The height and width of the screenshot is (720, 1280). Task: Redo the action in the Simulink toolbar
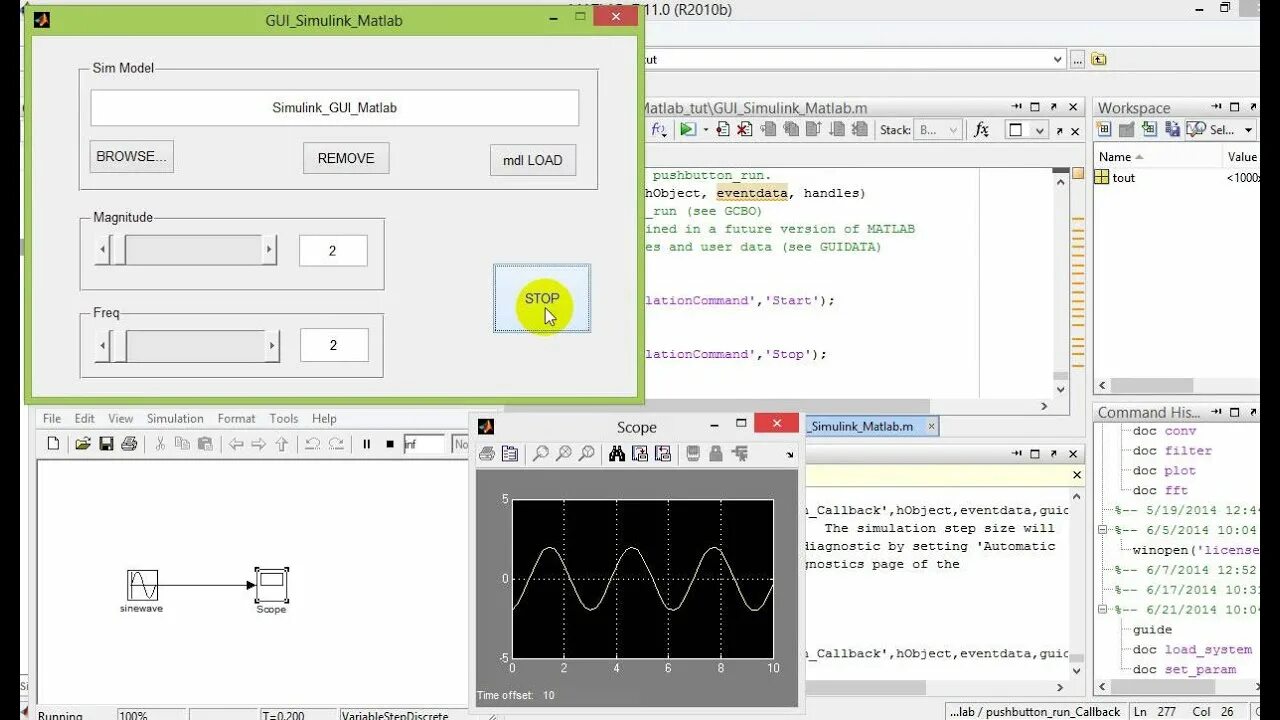(x=336, y=444)
